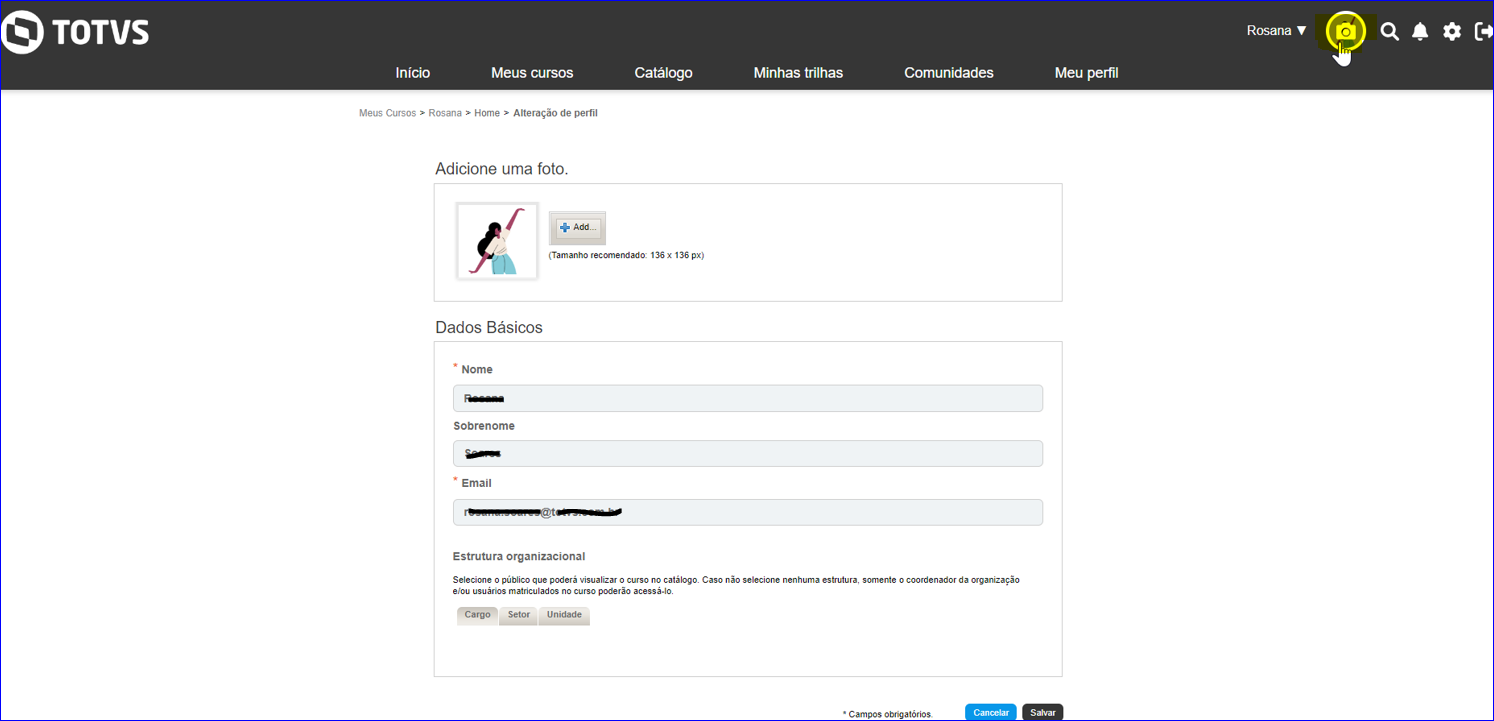This screenshot has height=721, width=1494.
Task: Click the TOTVS logo
Action: [x=75, y=32]
